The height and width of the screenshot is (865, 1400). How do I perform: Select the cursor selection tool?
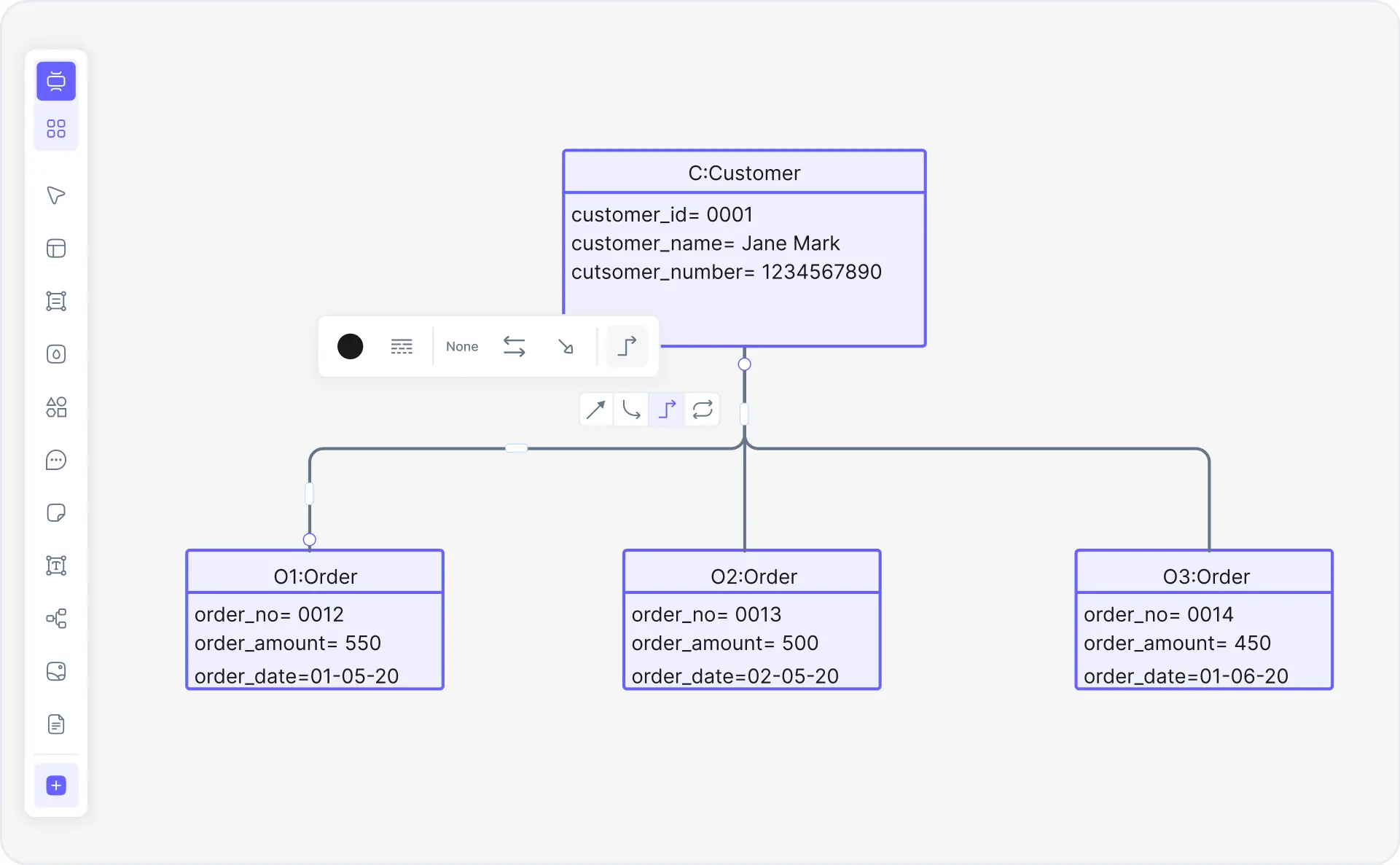click(x=56, y=195)
